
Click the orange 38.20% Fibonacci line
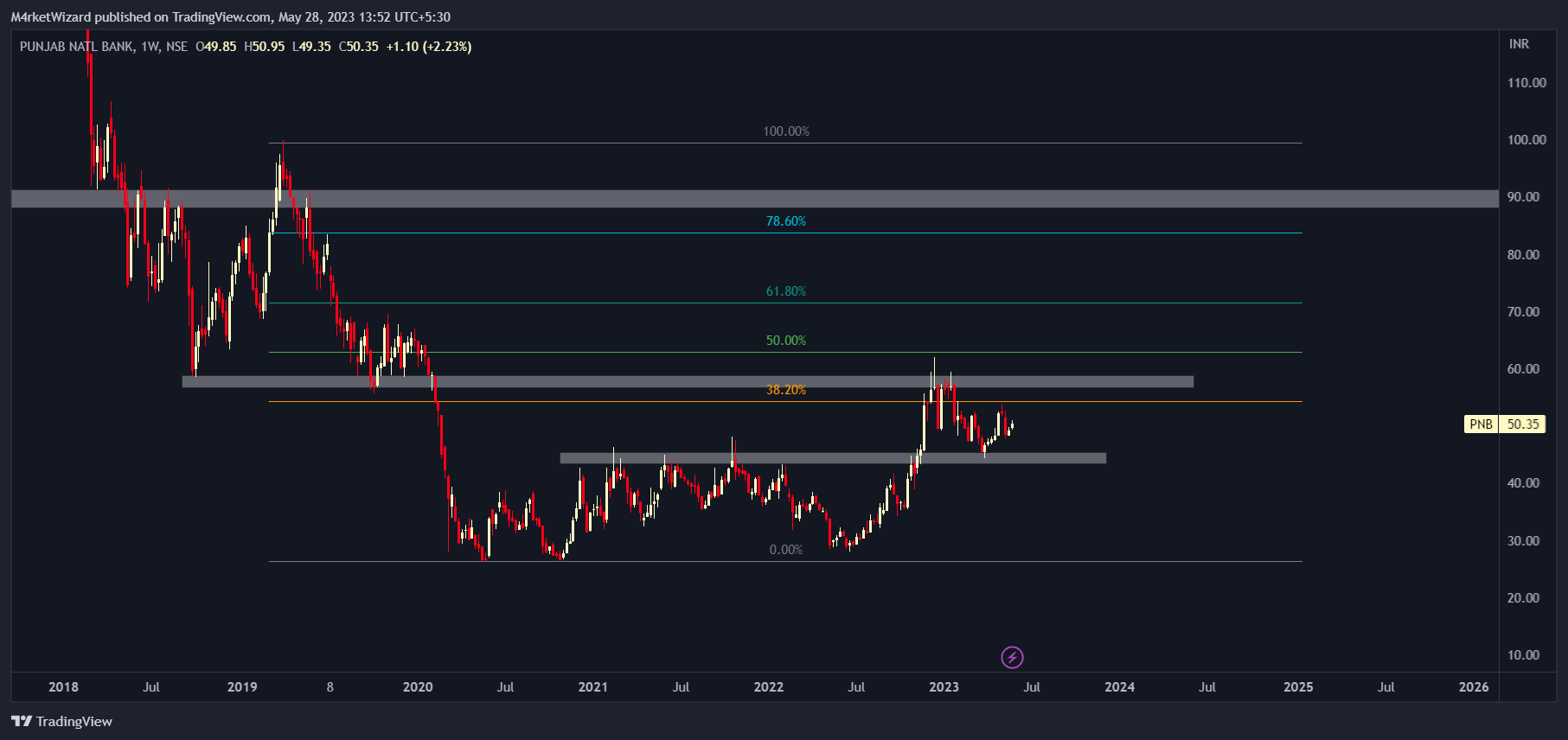785,402
